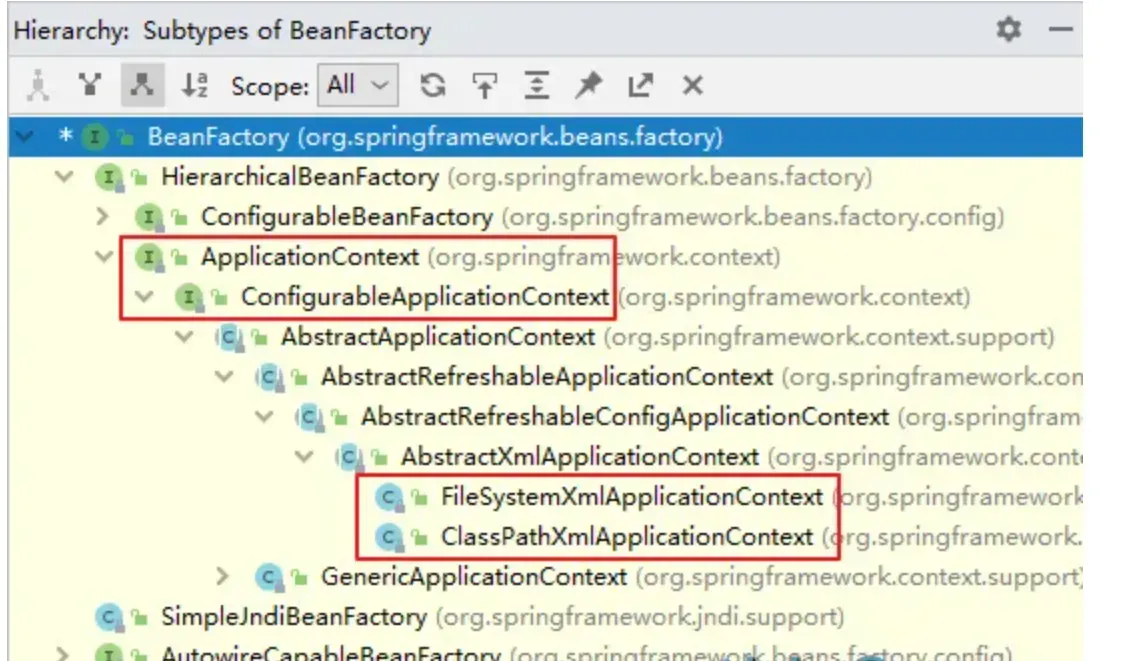Select the SimpleJndiBeanFactory class
Image resolution: width=1138 pixels, height=661 pixels.
pyautogui.click(x=294, y=617)
